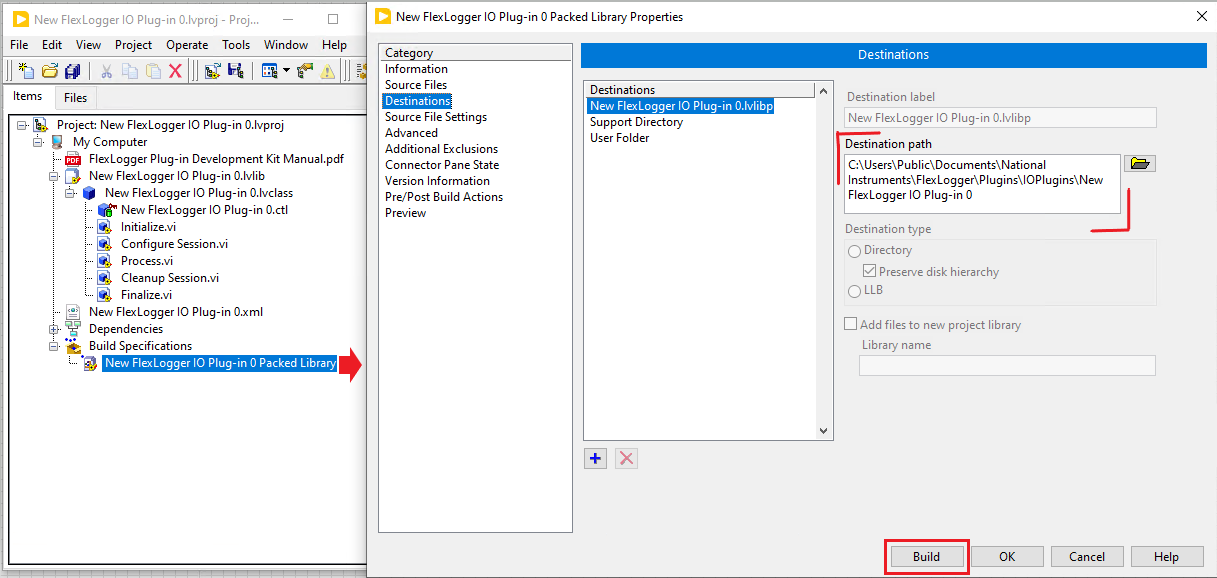Image resolution: width=1217 pixels, height=578 pixels.
Task: Click the Library name input field
Action: click(1007, 366)
